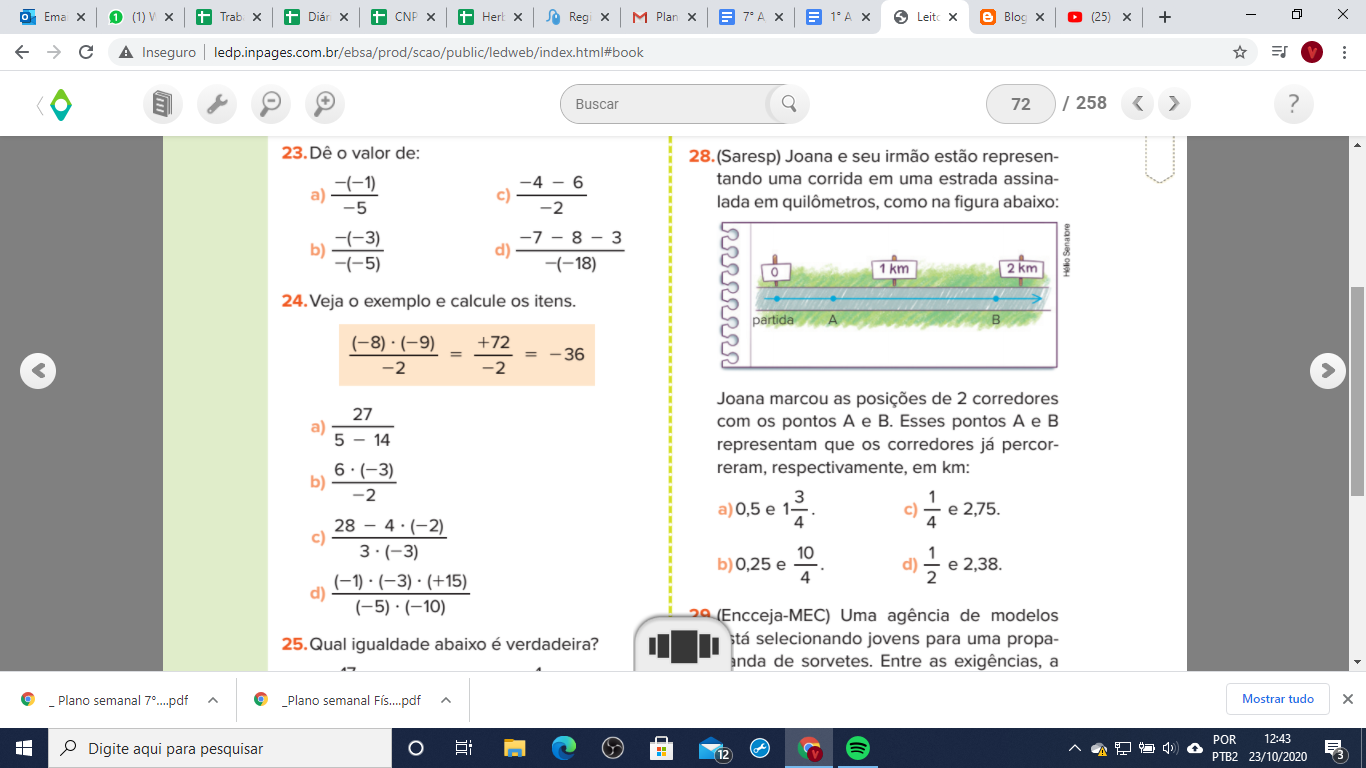Click the volume icon in system tray
Viewport: 1366px width, 768px height.
point(1169,748)
